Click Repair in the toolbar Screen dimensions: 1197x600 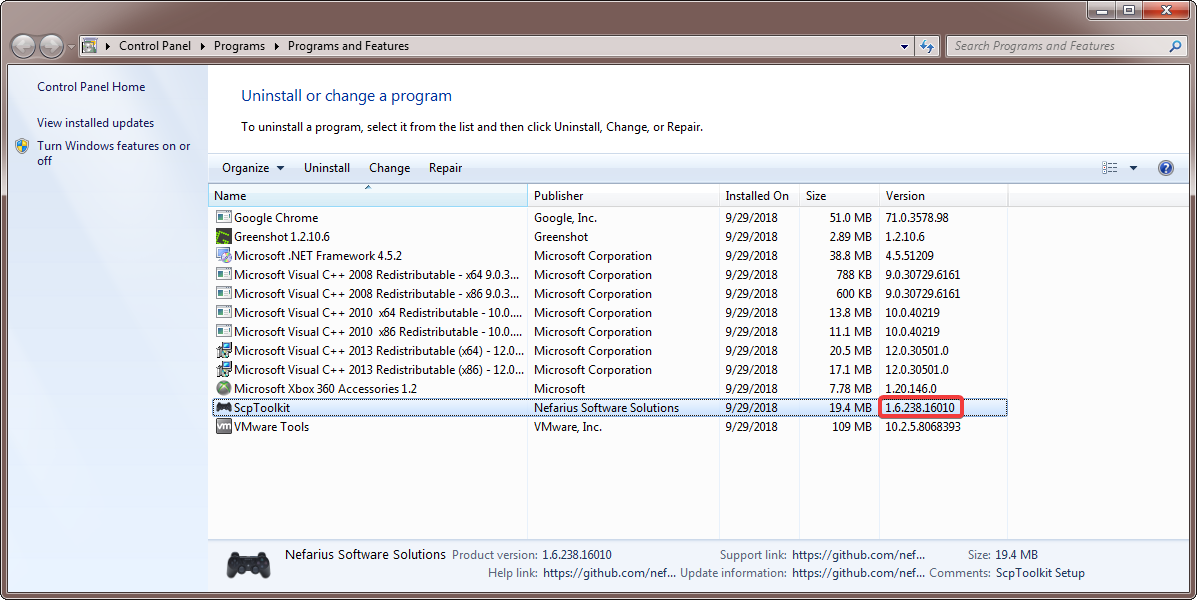pyautogui.click(x=446, y=168)
